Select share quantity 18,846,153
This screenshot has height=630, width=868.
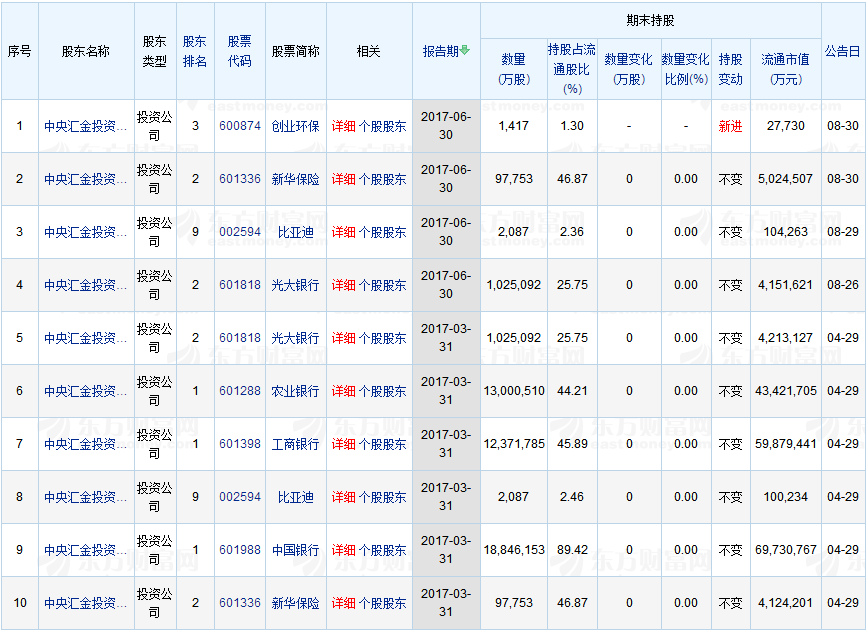click(514, 550)
